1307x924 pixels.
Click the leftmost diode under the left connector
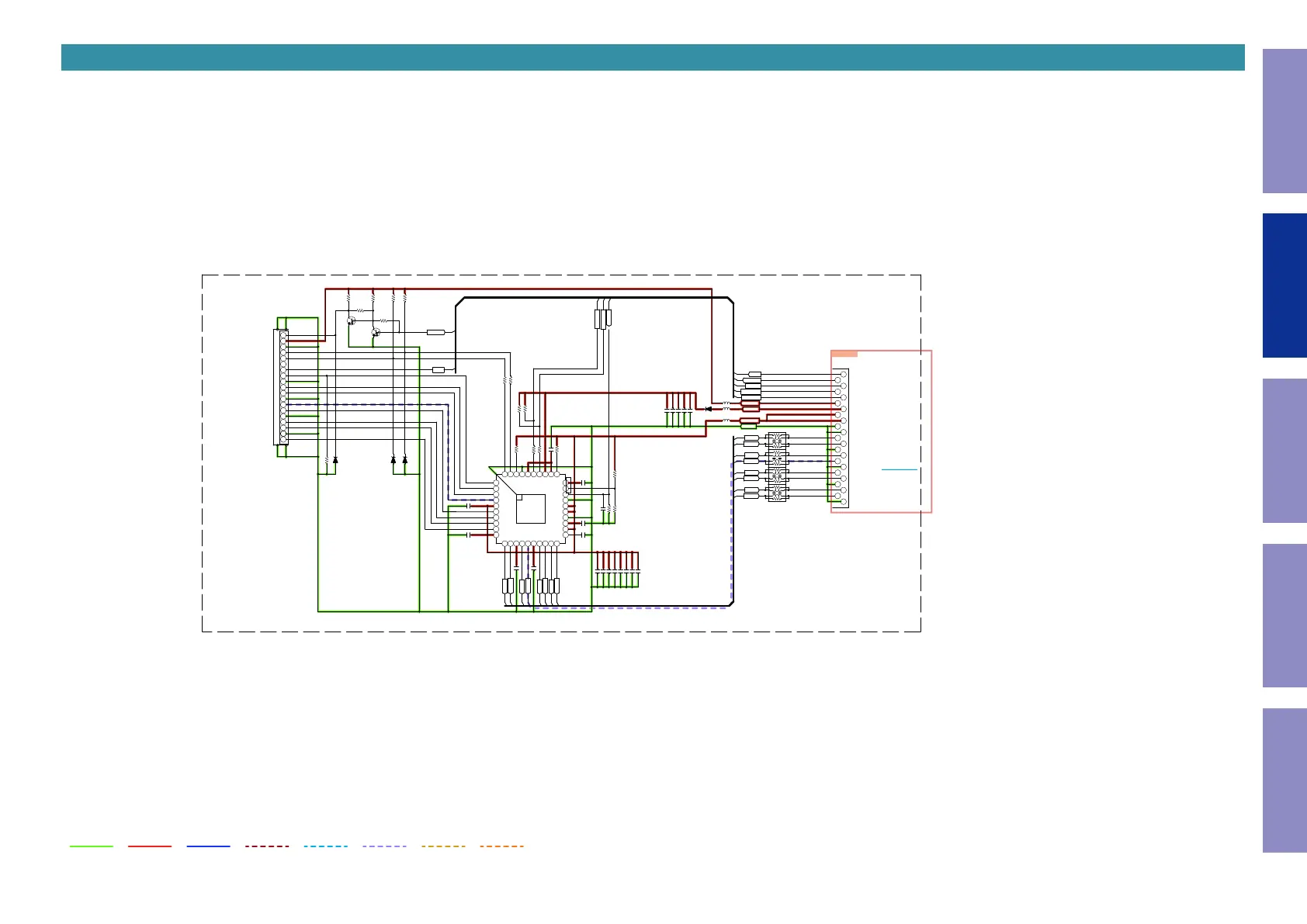(x=335, y=460)
